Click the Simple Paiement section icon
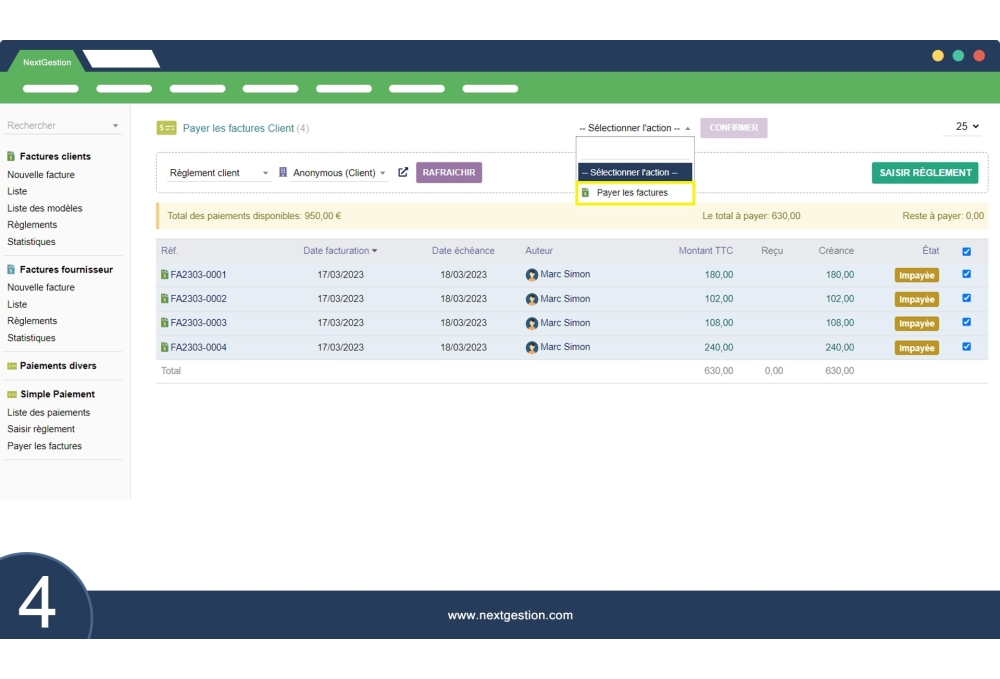The image size is (1000, 679). (11, 395)
